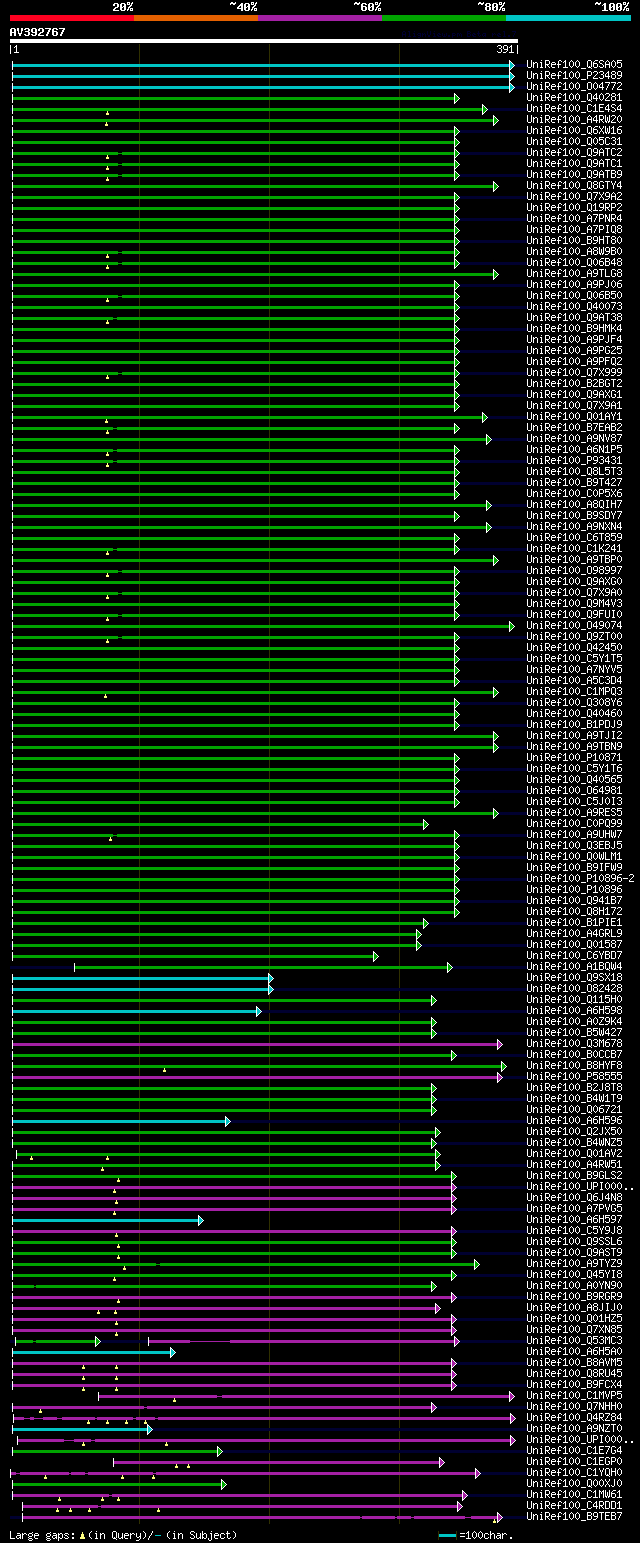This screenshot has width=640, height=1543.
Task: Click hit label UniRef100_P93431
Action: pyautogui.click(x=574, y=460)
